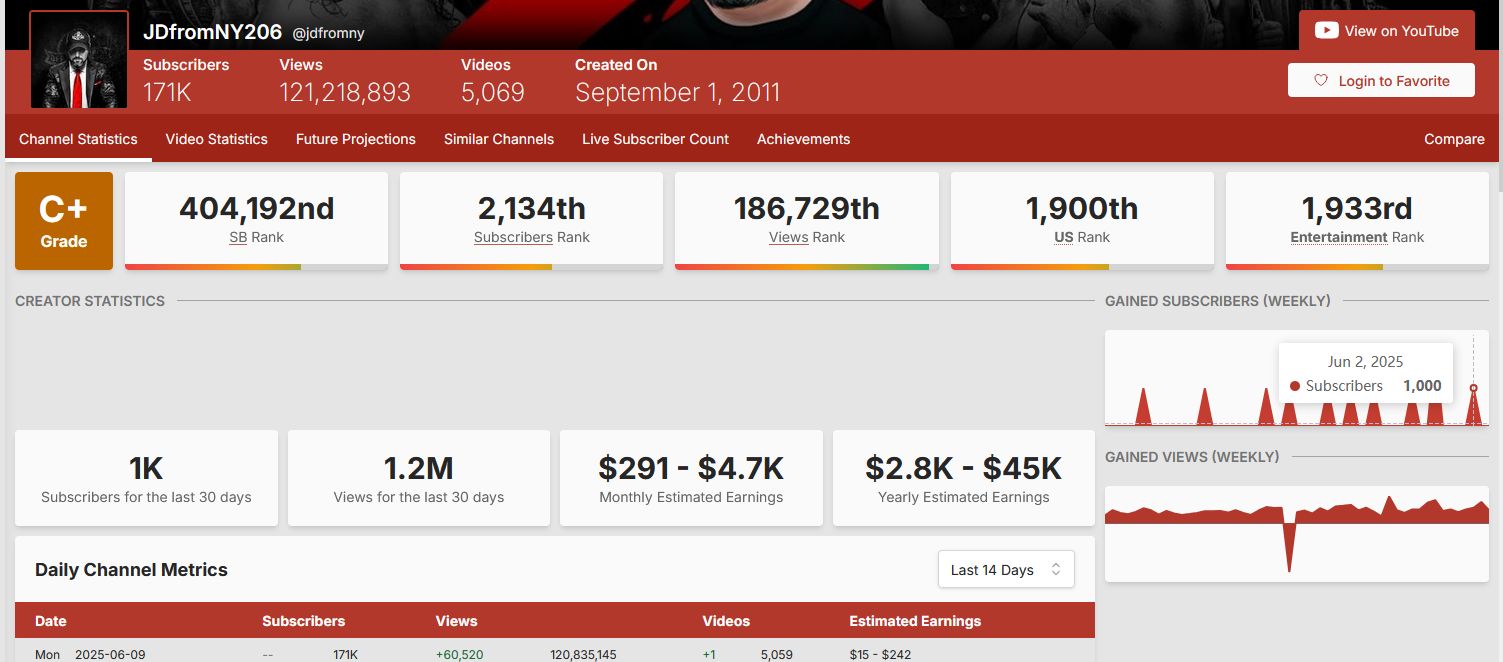This screenshot has width=1503, height=662.
Task: Click the Videos column header in the metrics table
Action: coord(726,621)
